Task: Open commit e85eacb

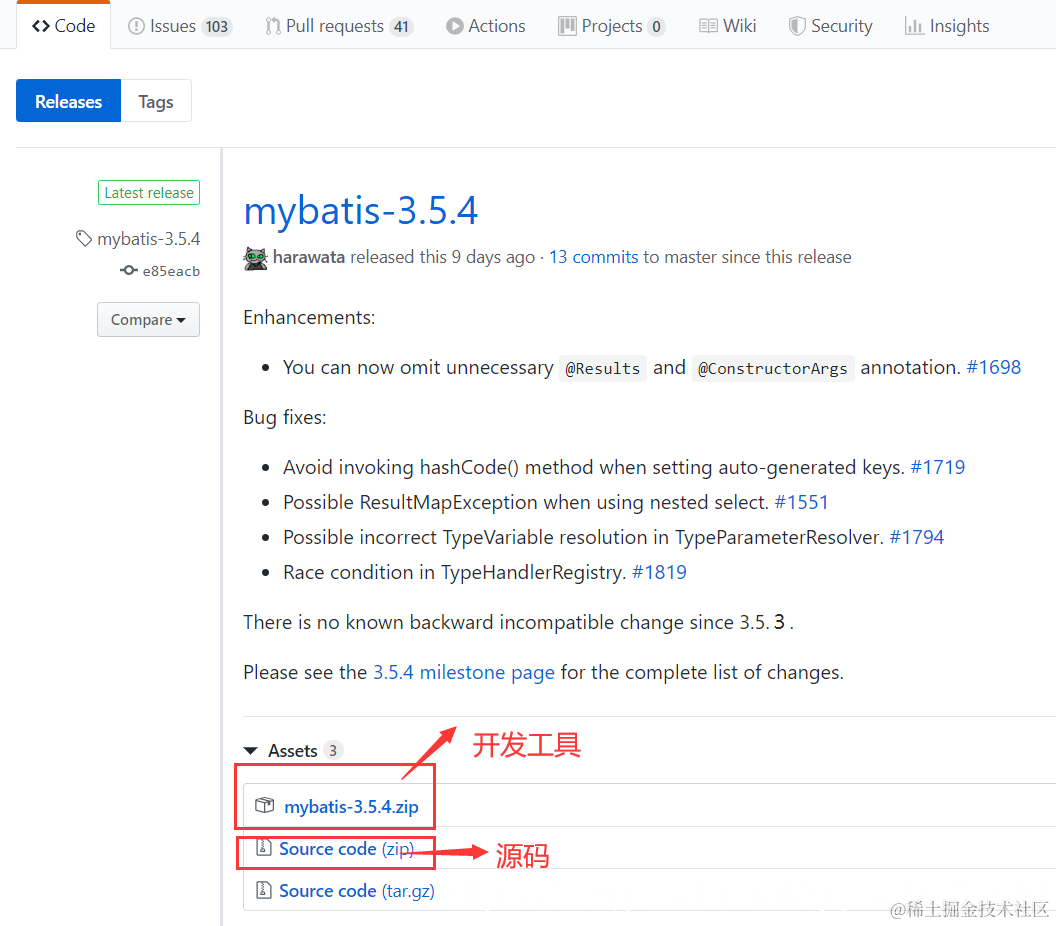Action: 171,271
